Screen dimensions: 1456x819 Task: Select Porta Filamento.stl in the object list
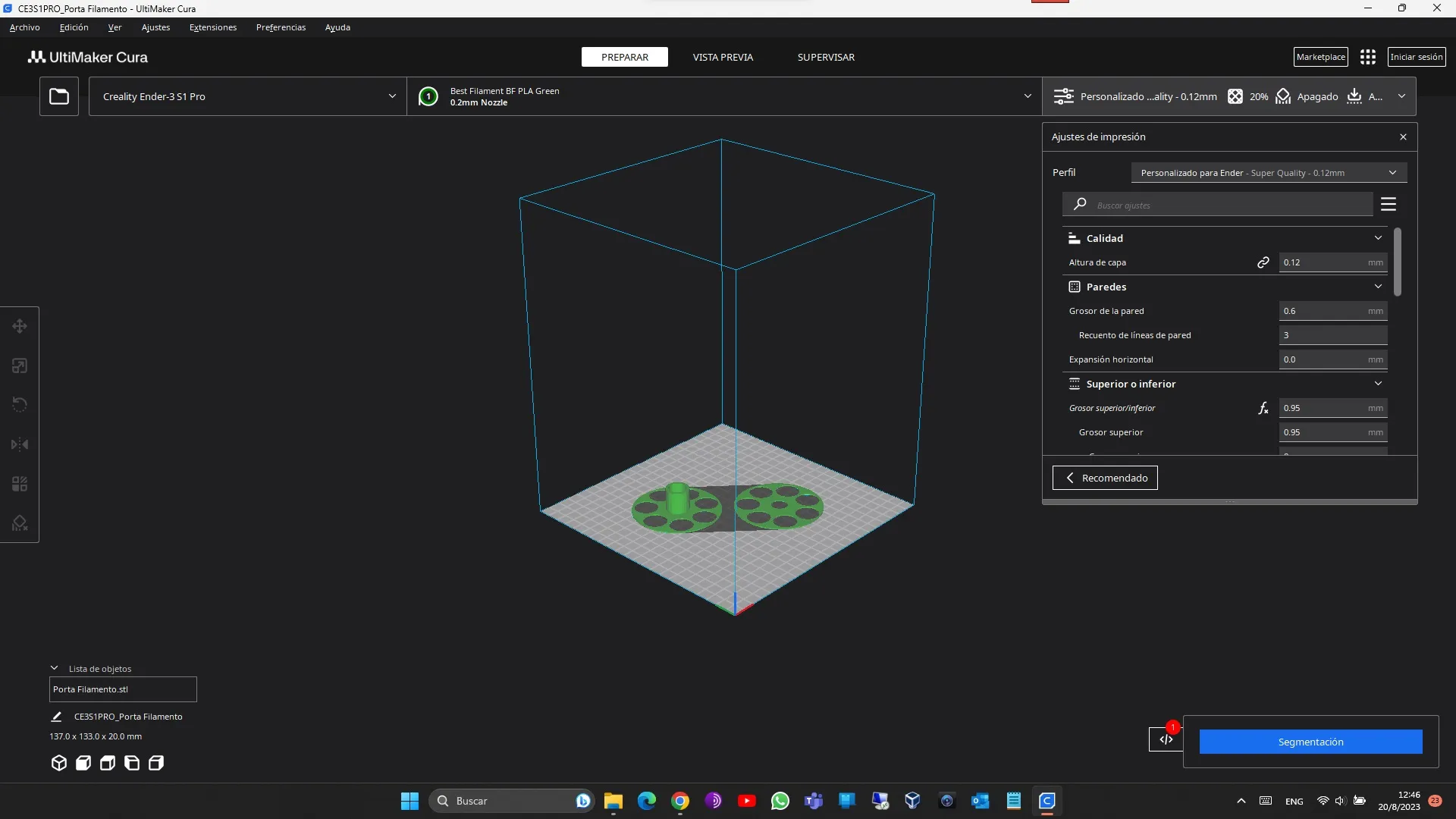[122, 689]
